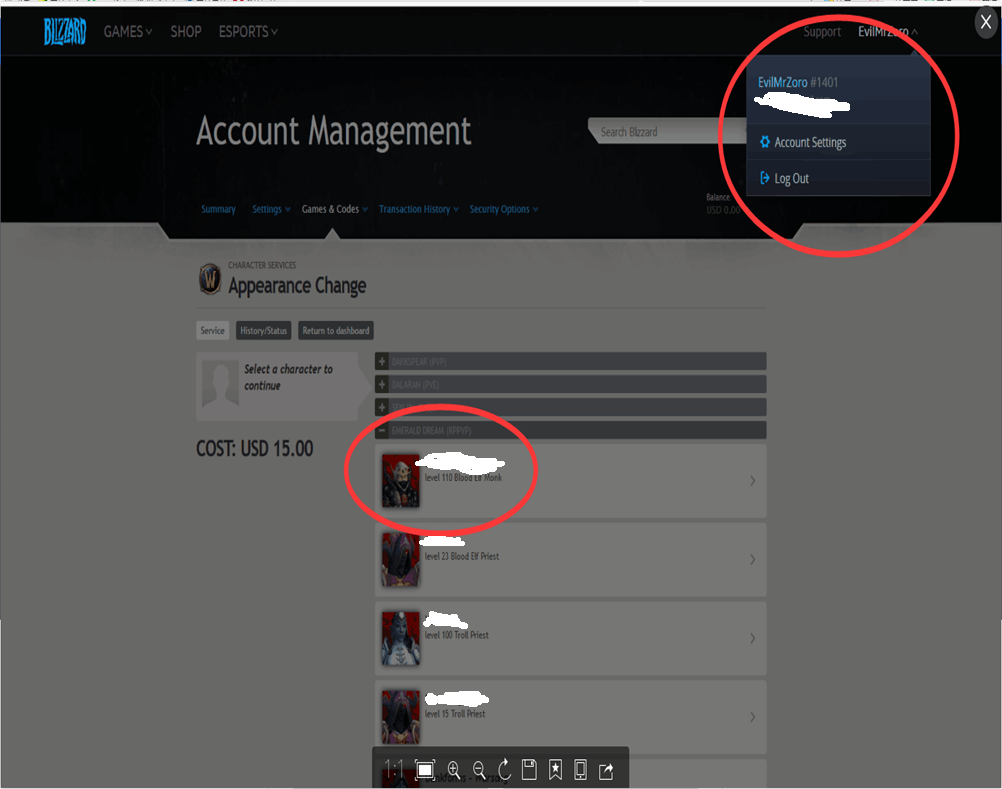Click the fit-to-screen icon

click(425, 770)
